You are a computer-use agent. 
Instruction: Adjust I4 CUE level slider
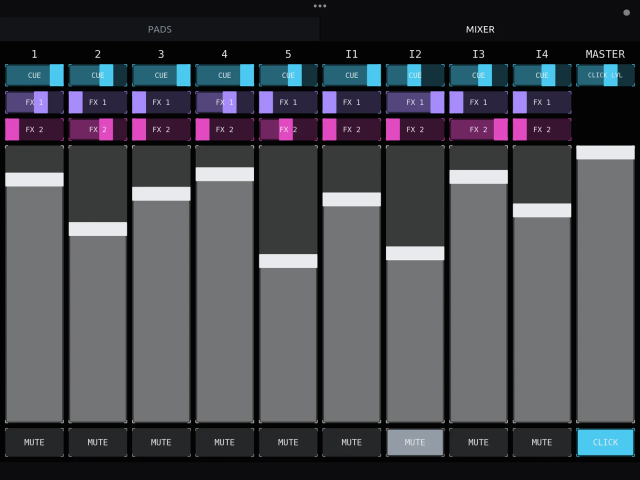542,75
